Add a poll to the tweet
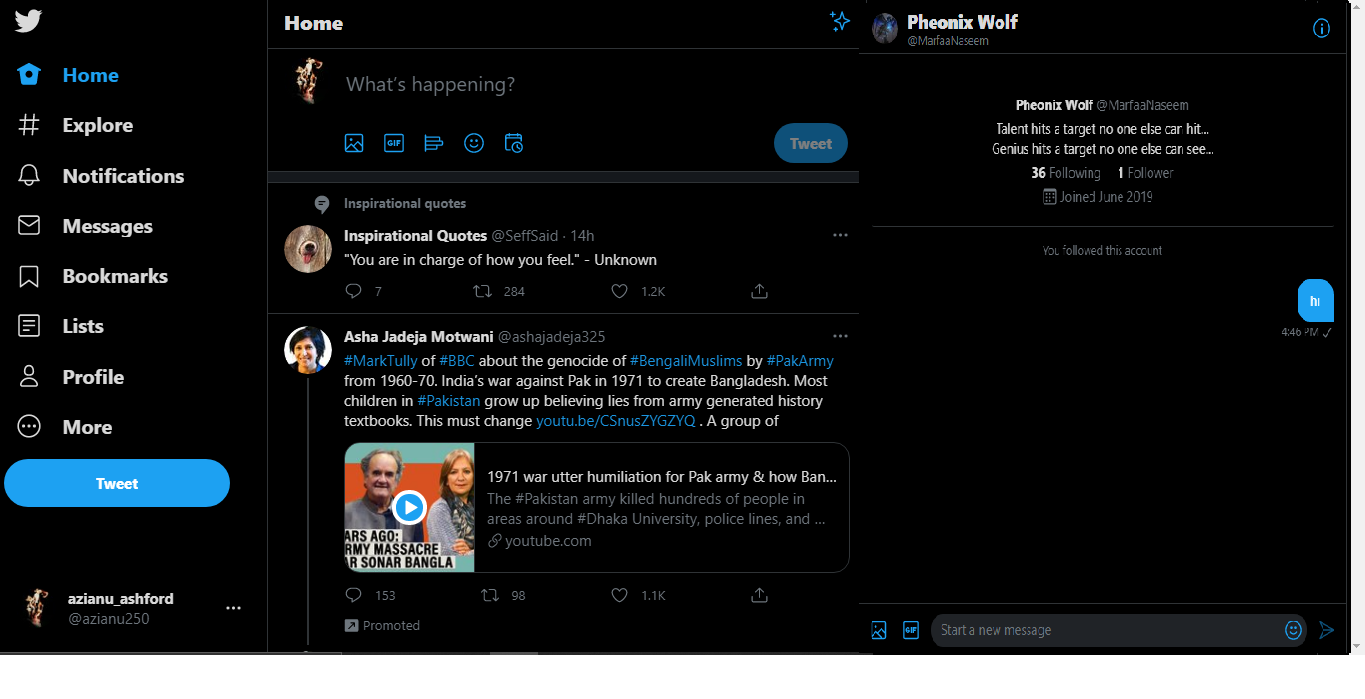The image size is (1365, 699). [434, 143]
